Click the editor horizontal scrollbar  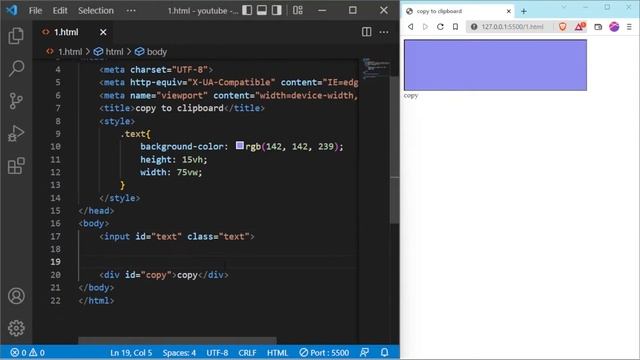[x=178, y=340]
